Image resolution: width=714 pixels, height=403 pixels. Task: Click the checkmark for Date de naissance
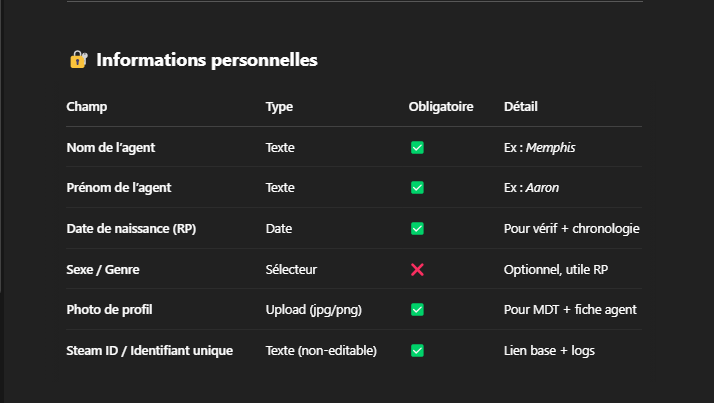[x=417, y=228]
